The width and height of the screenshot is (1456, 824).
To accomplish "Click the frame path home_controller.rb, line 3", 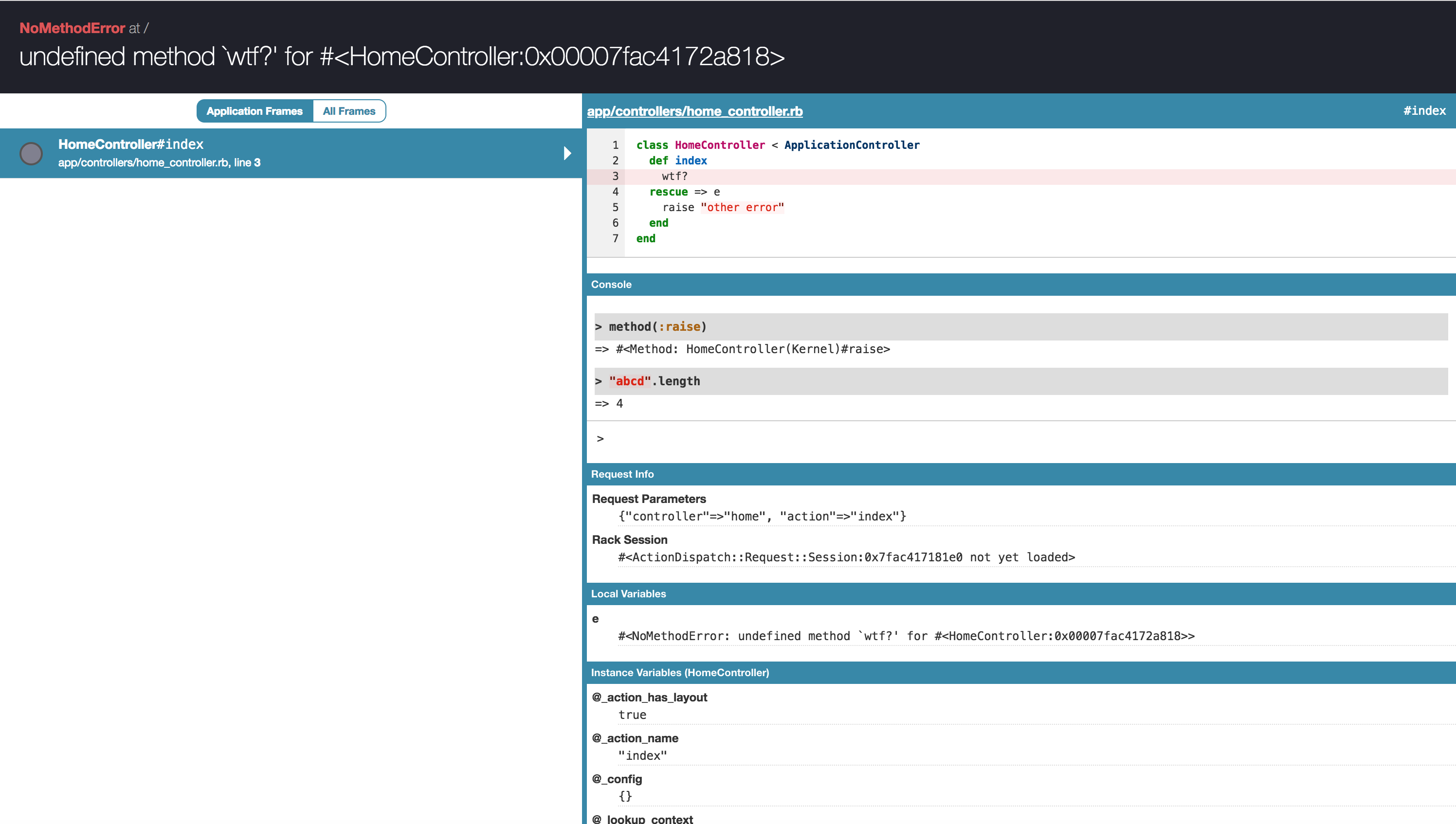I will (x=159, y=162).
